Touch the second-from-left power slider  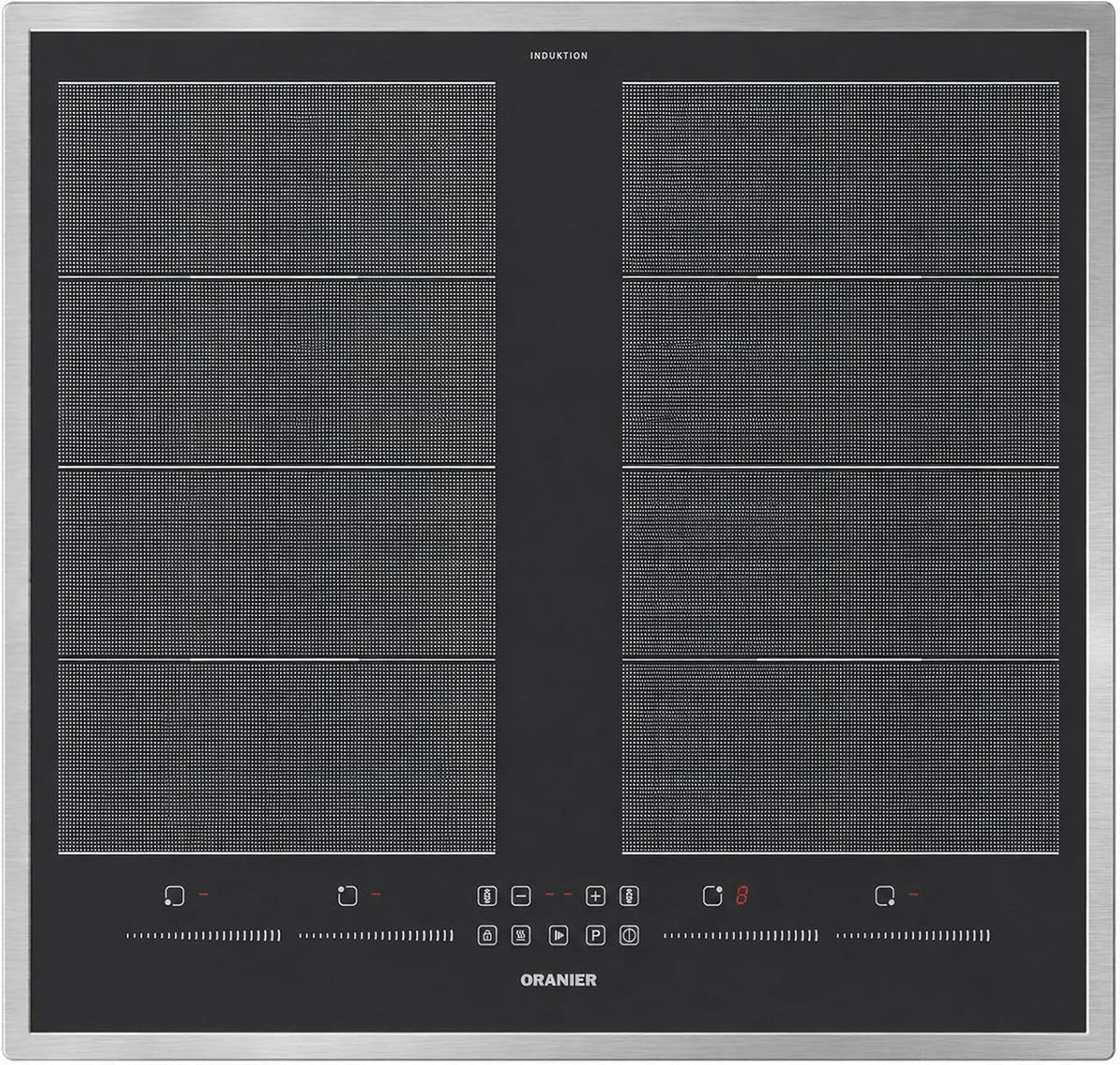click(376, 935)
